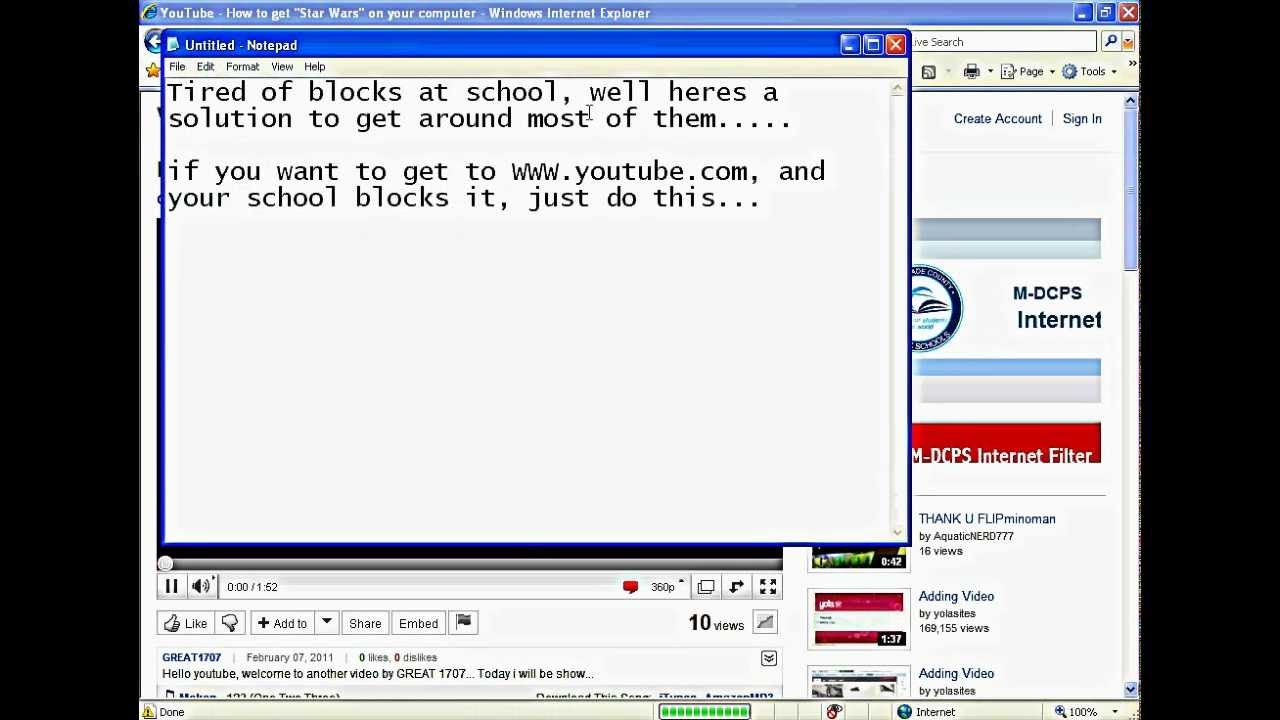This screenshot has height=720, width=1280.
Task: Switch the video player to fullscreen
Action: [x=768, y=587]
